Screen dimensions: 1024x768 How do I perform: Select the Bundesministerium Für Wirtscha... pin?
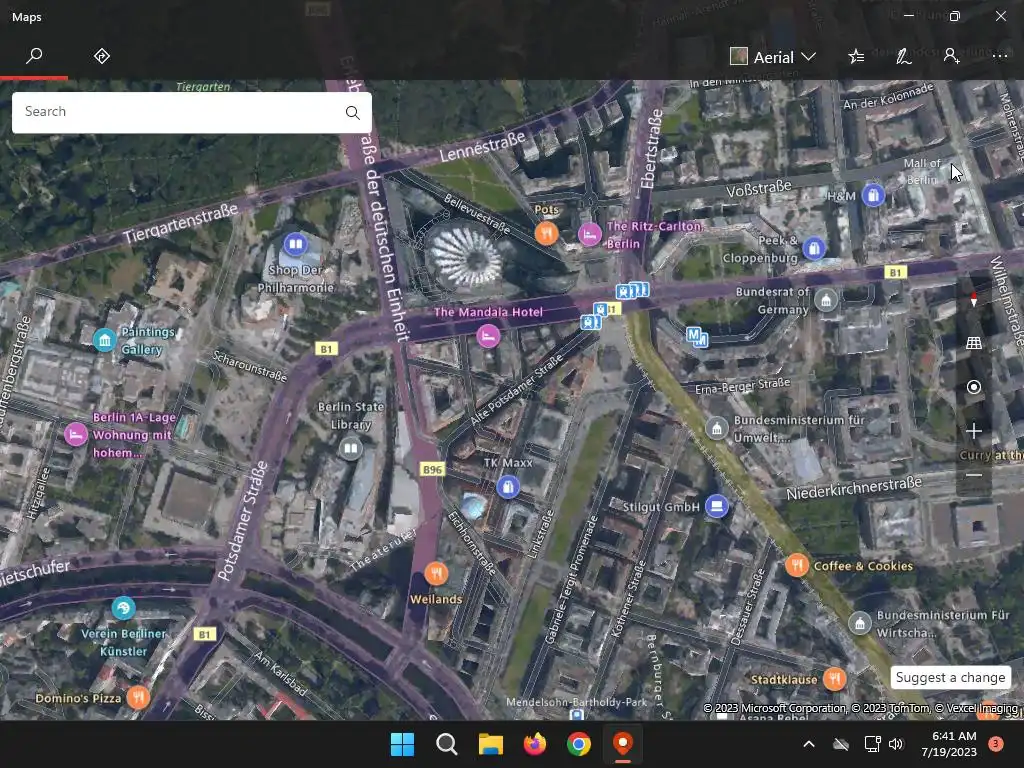(x=860, y=624)
